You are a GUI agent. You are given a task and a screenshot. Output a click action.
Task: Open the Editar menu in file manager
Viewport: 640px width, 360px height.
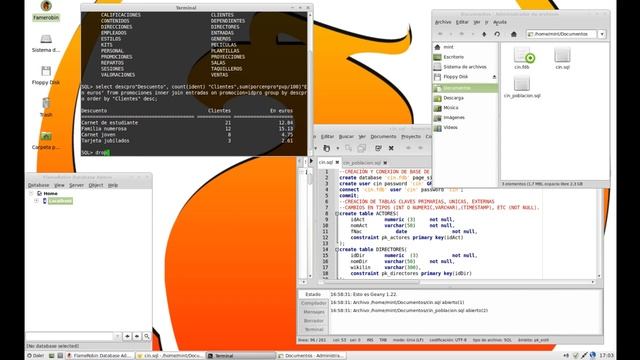tap(462, 22)
